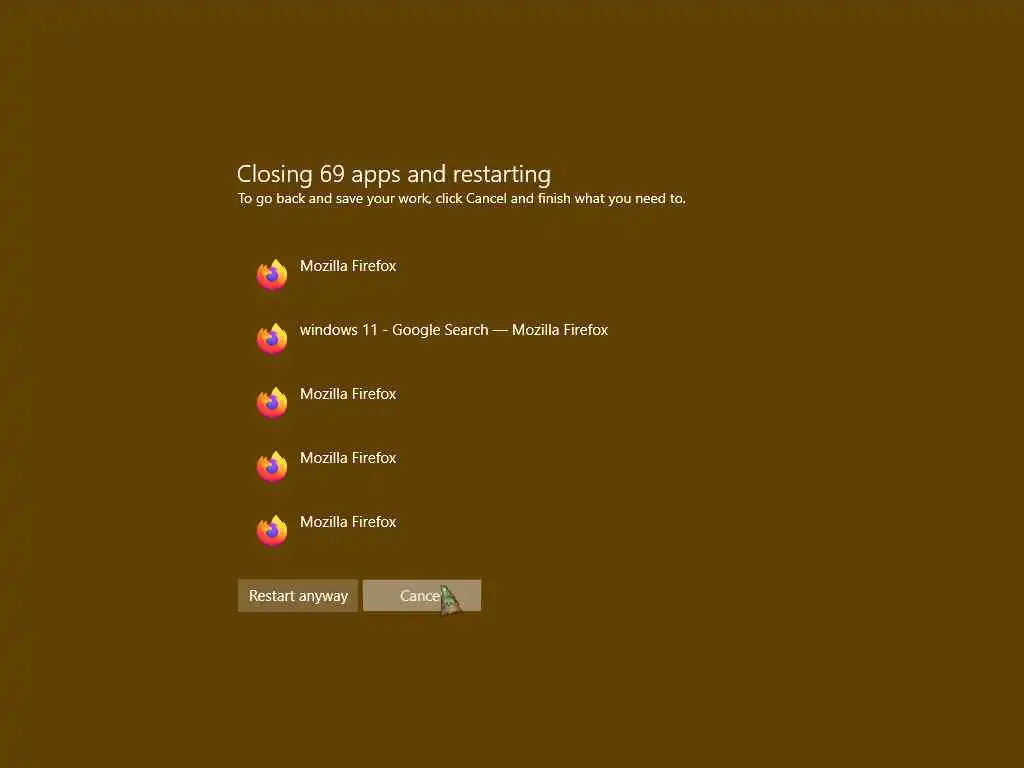Click the Cancel button

pos(422,596)
